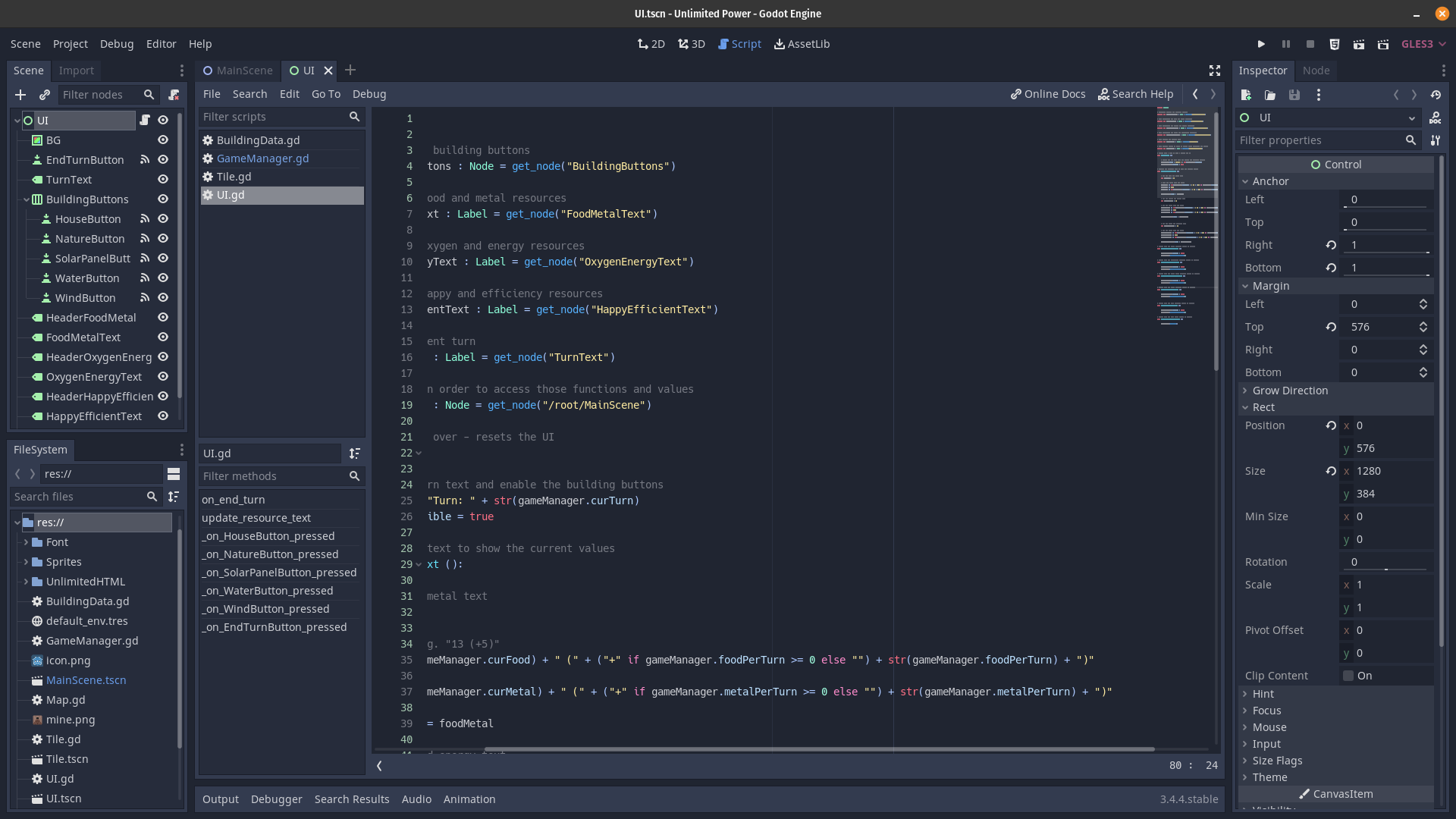Enable the Clip Content checkbox
1456x819 pixels.
[1348, 676]
